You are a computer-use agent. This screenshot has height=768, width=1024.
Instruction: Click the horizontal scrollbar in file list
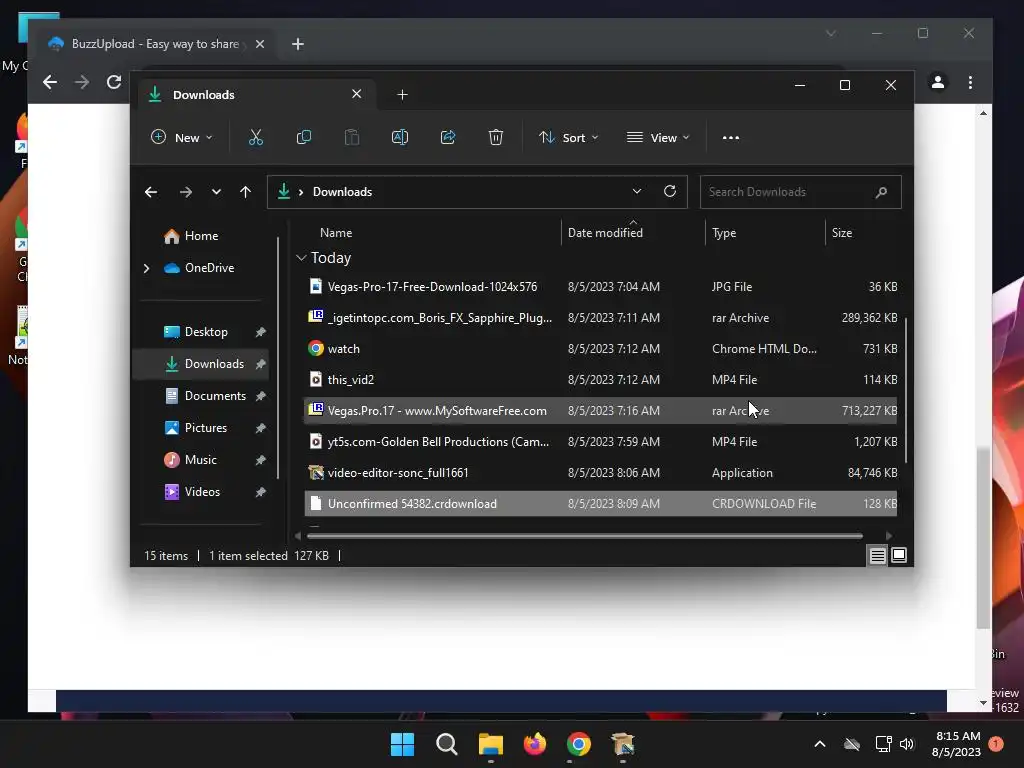click(x=584, y=536)
